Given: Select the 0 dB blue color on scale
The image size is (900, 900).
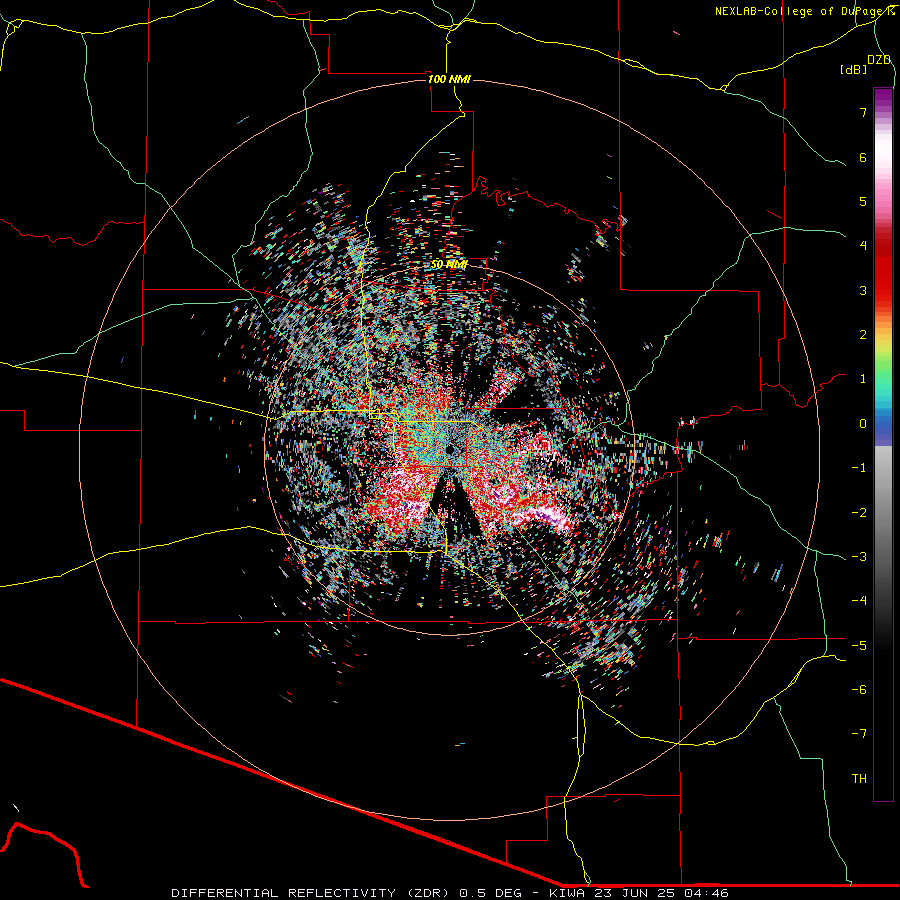Looking at the screenshot, I should [x=883, y=424].
